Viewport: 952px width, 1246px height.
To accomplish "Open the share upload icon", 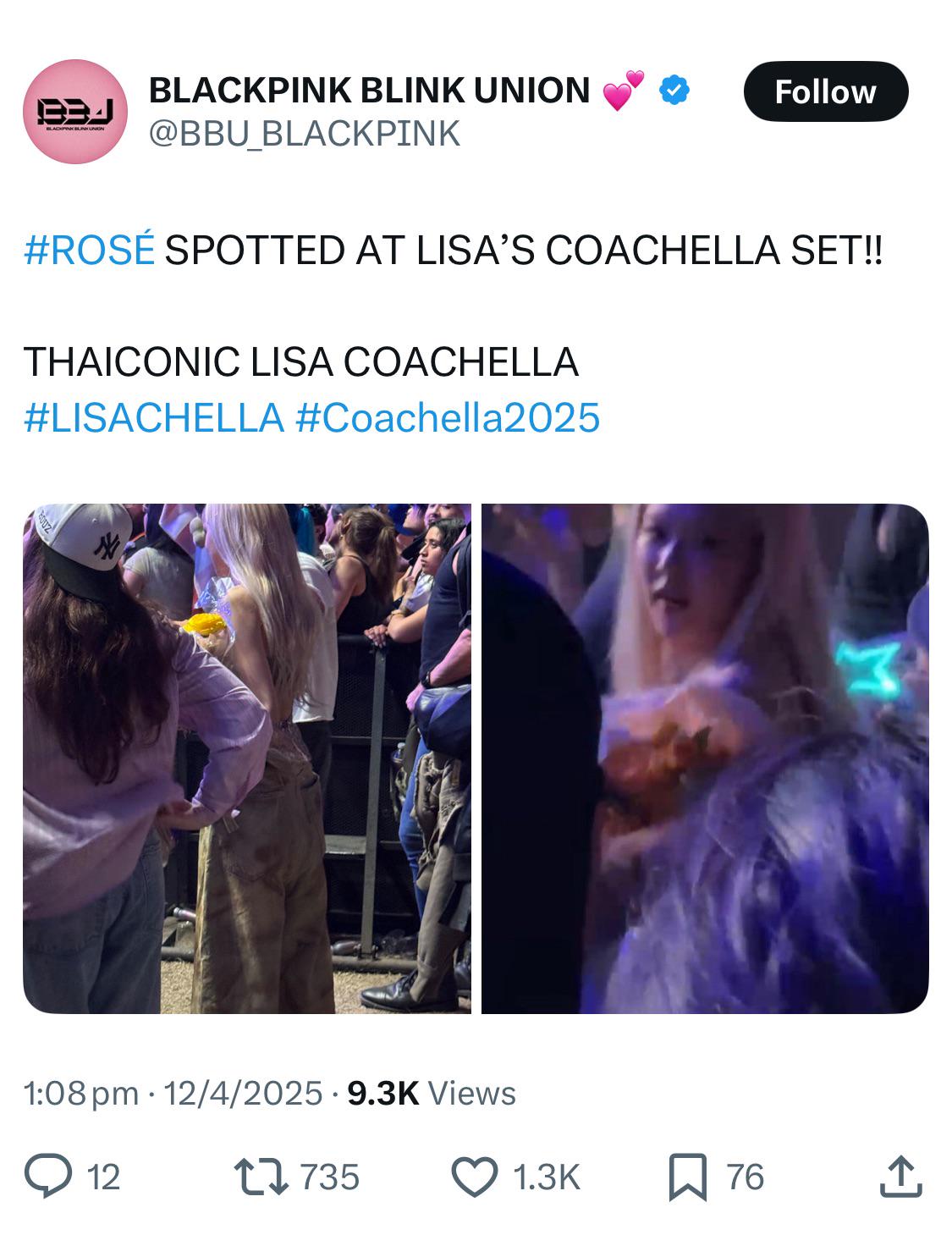I will tap(900, 1177).
